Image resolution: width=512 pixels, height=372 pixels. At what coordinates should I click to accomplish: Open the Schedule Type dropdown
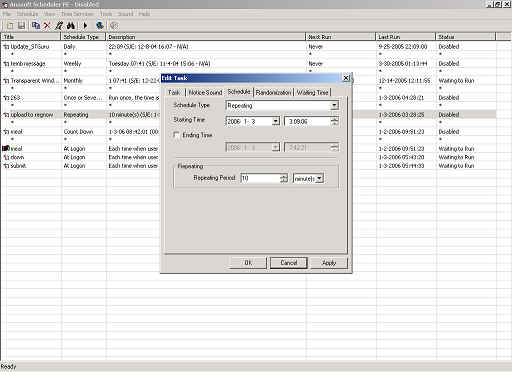point(334,106)
